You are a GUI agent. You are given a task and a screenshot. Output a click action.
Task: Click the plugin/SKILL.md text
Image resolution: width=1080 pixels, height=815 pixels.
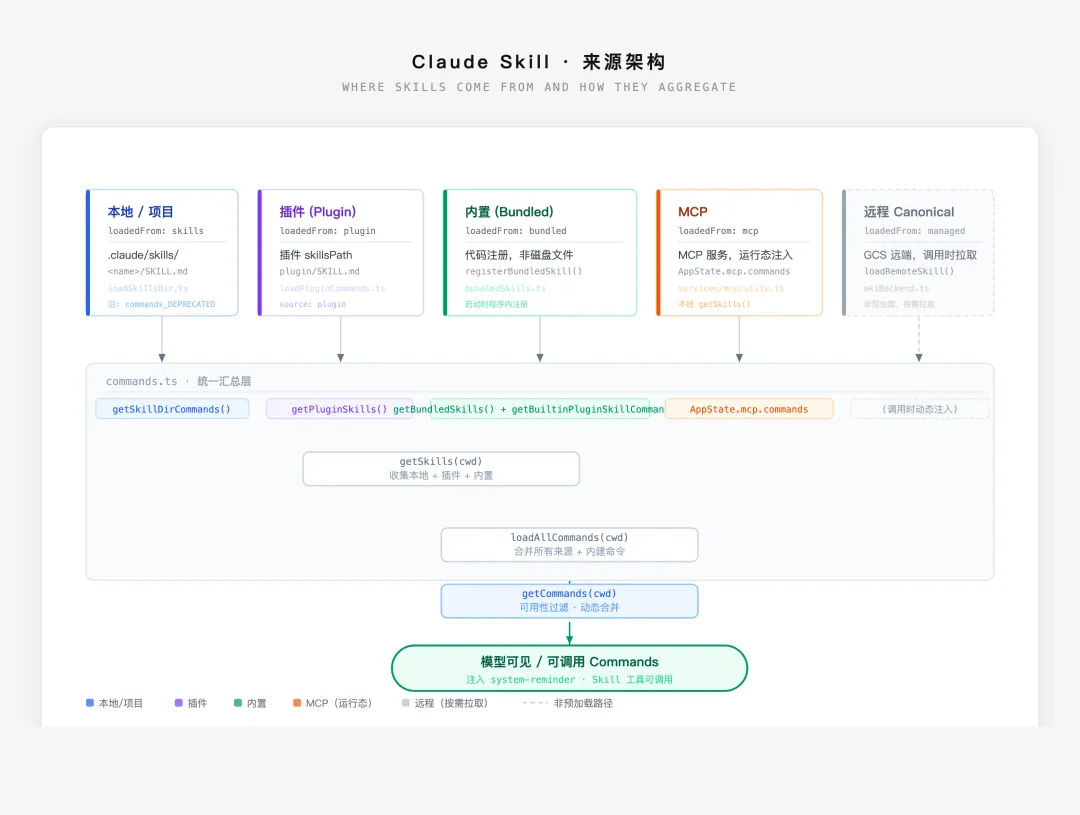(319, 271)
